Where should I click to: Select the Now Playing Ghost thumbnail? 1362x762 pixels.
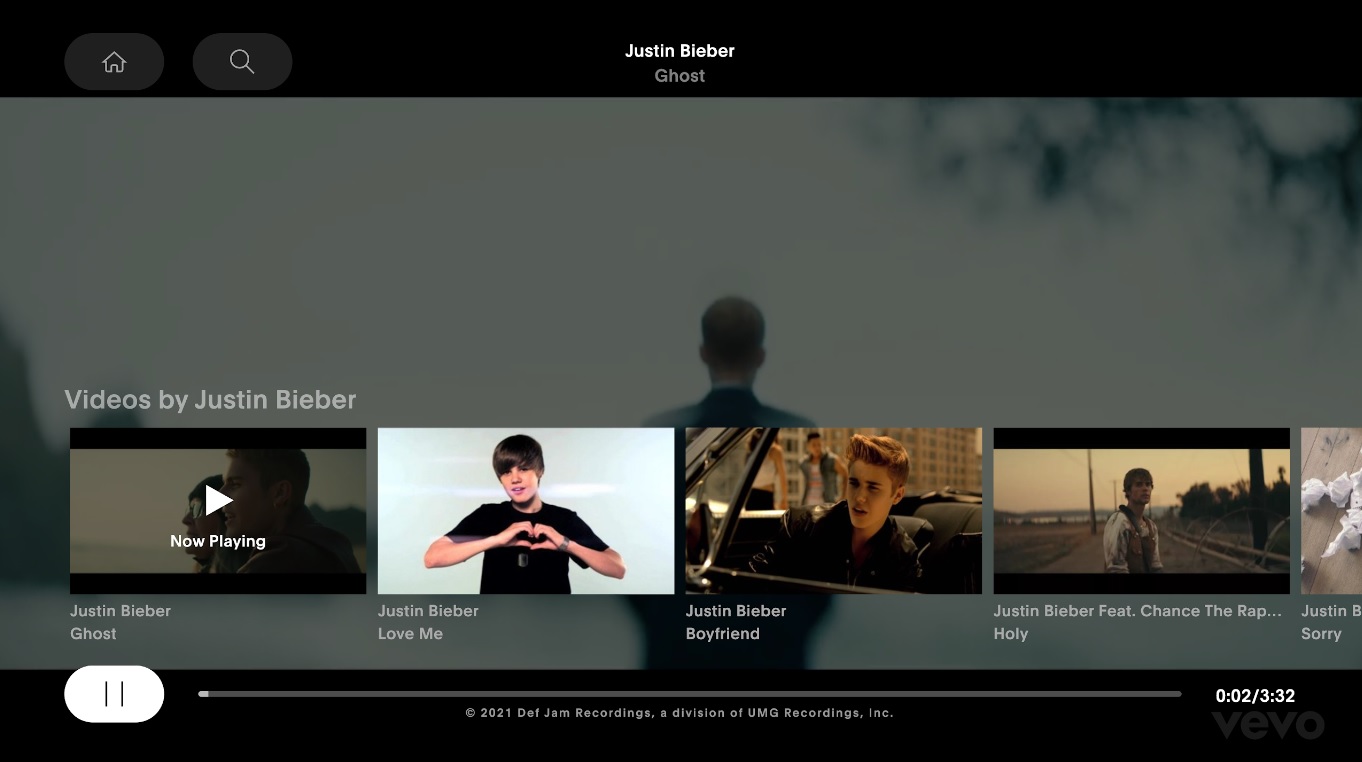(x=218, y=511)
